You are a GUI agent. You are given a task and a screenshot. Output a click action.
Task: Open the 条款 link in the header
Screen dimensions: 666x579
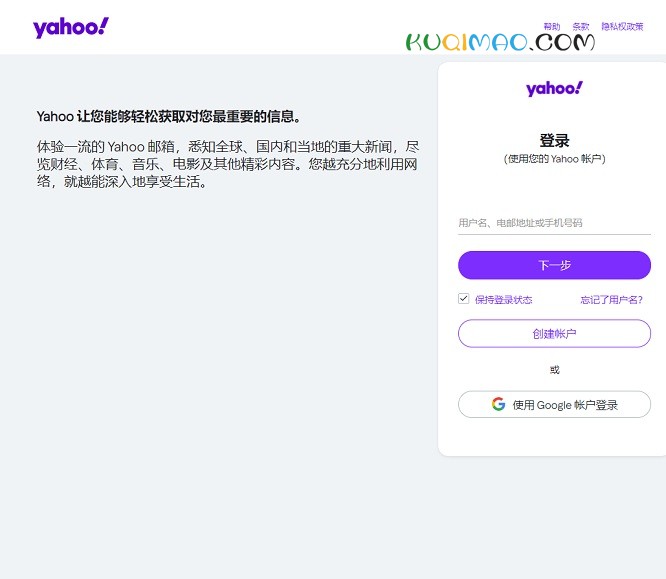pyautogui.click(x=581, y=27)
